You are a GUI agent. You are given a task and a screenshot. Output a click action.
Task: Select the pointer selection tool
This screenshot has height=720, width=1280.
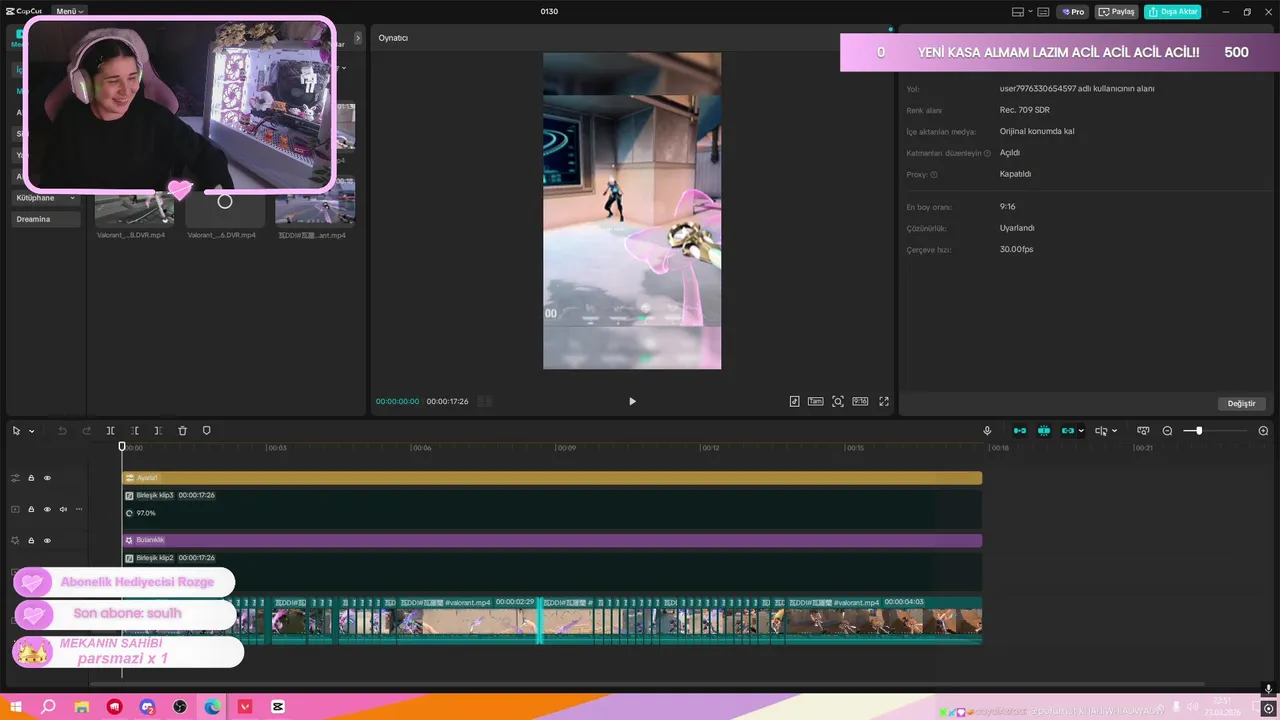[16, 431]
